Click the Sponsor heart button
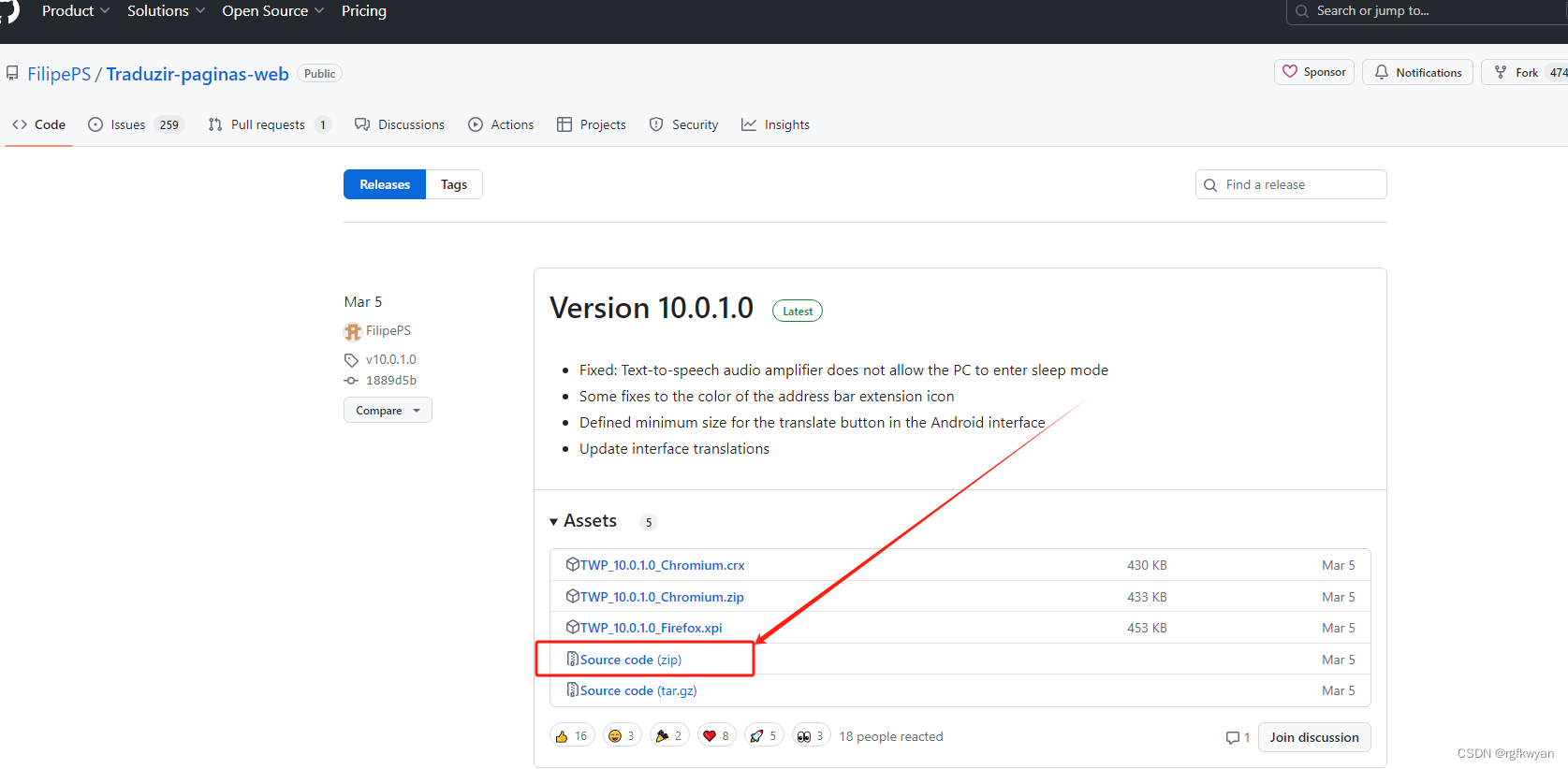 click(1313, 72)
